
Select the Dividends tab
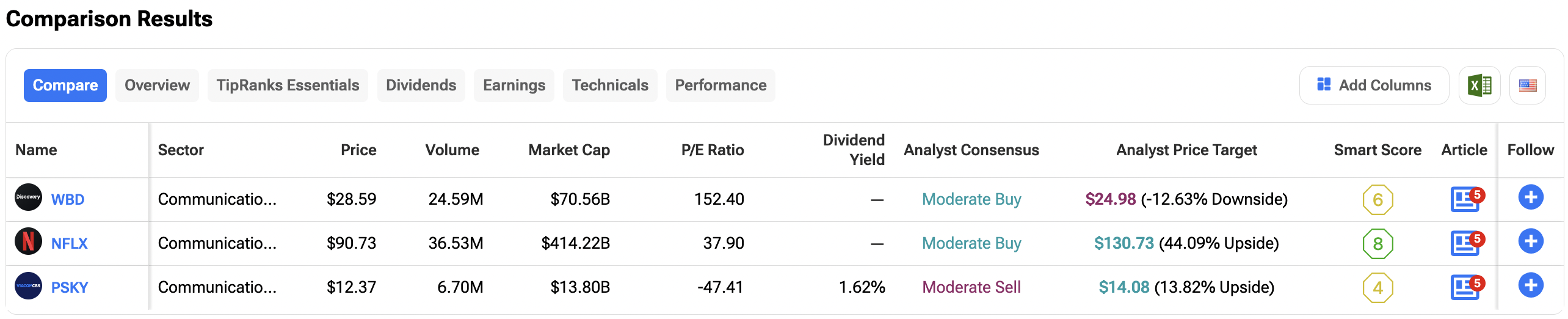[421, 86]
